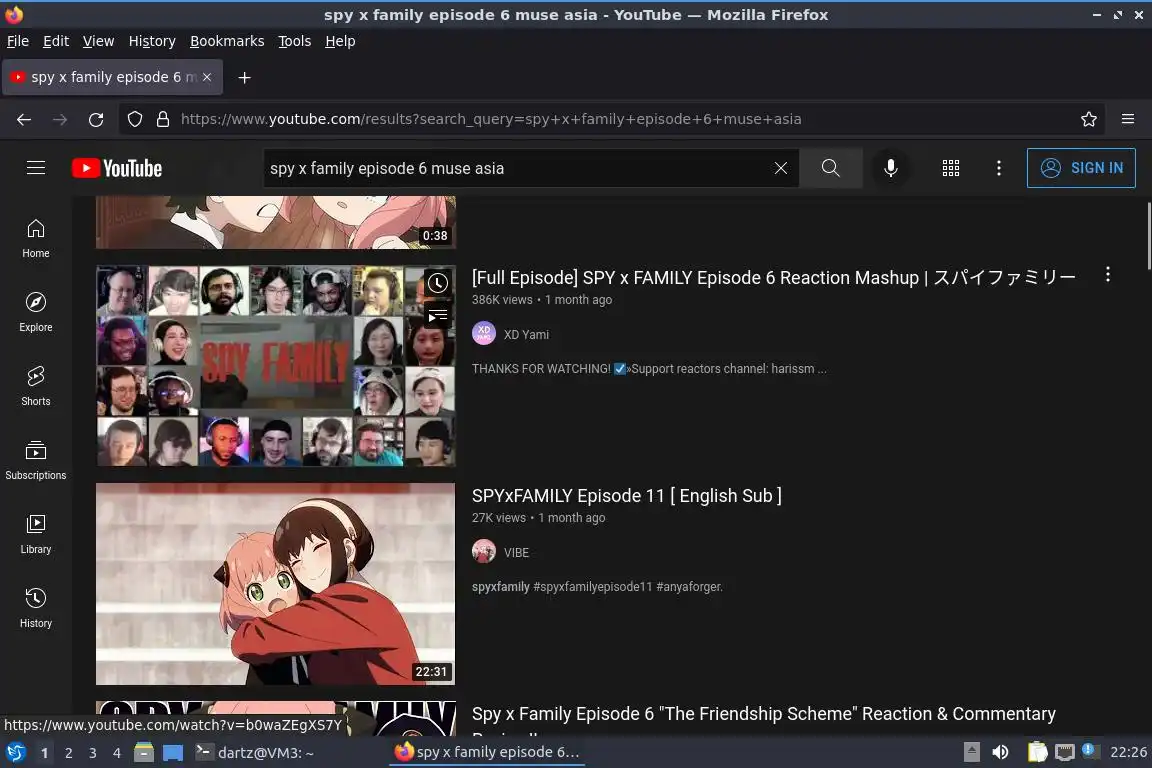
Task: Open Firefox Edit menu
Action: point(56,41)
